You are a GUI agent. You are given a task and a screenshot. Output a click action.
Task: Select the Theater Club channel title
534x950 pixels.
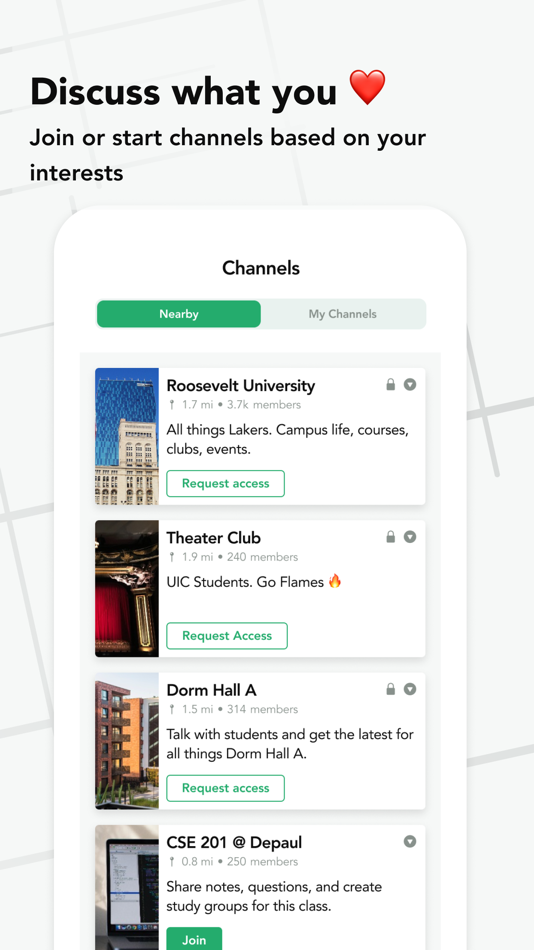[x=213, y=538]
